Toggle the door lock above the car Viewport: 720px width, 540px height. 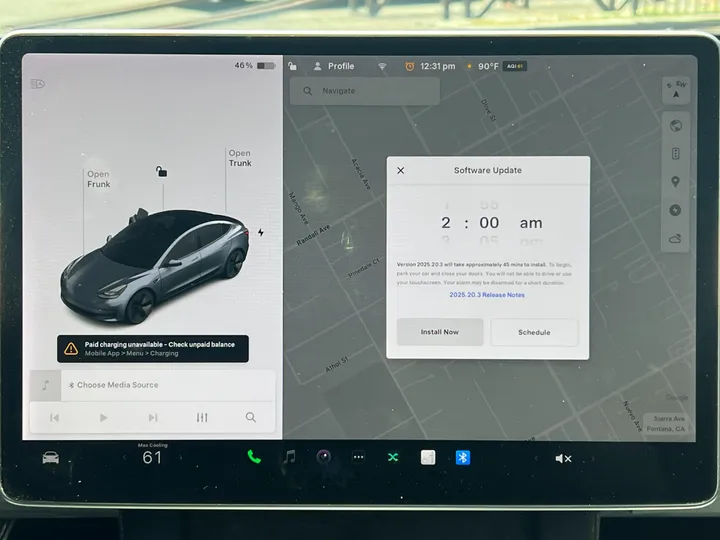coord(161,172)
